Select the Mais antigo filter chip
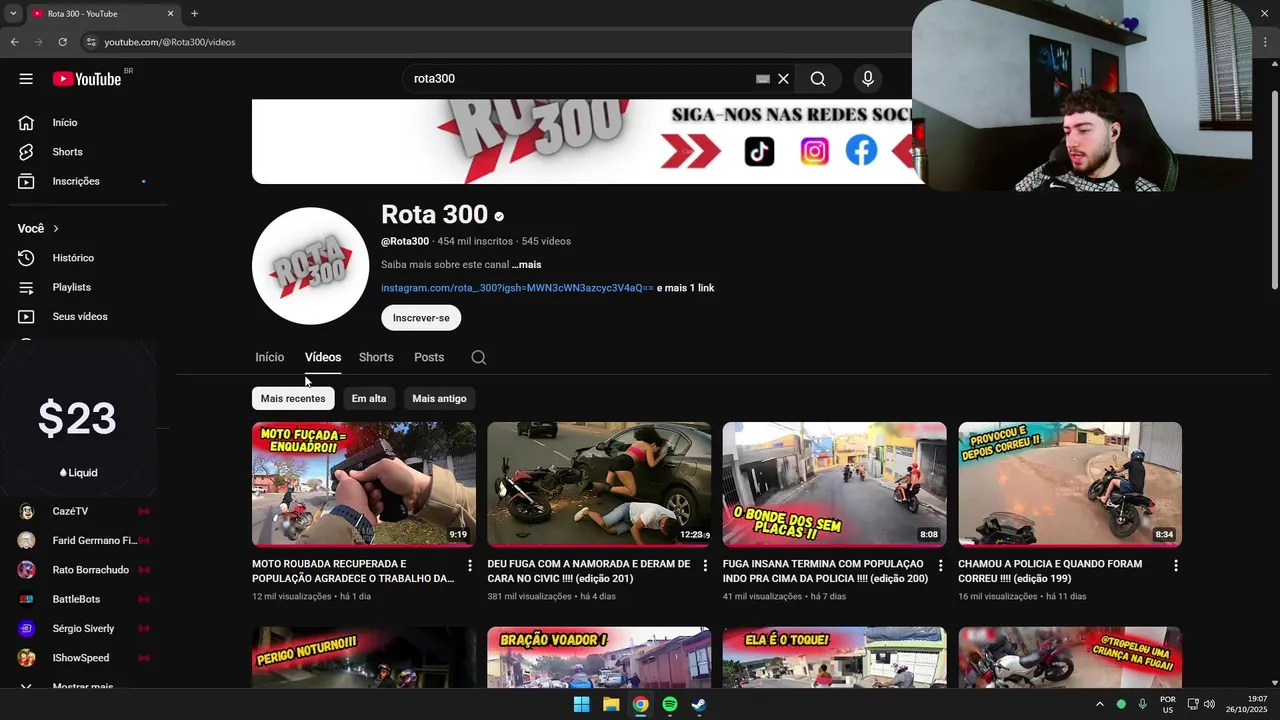This screenshot has width=1280, height=720. (439, 399)
